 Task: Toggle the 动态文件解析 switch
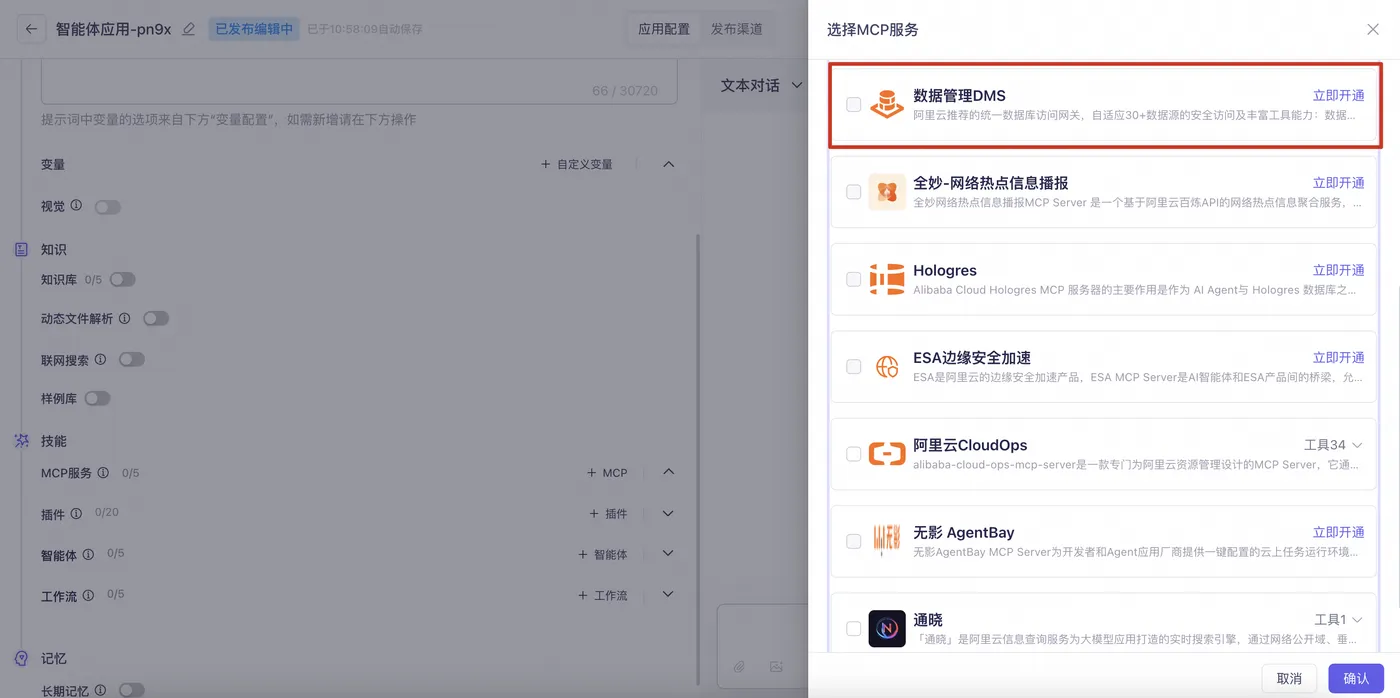pyautogui.click(x=156, y=319)
